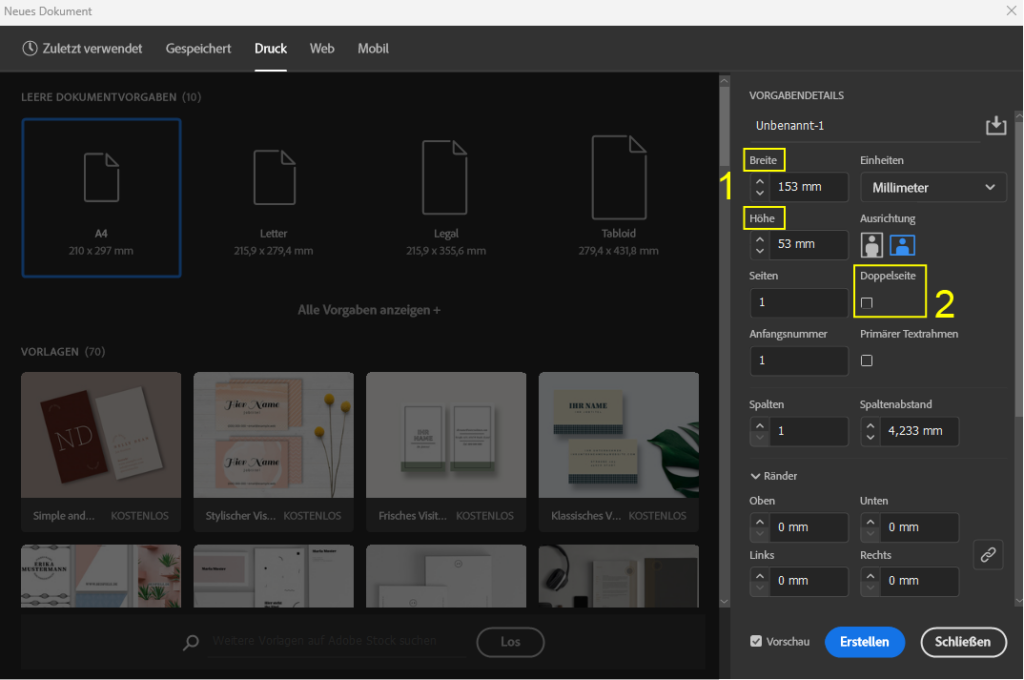This screenshot has width=1024, height=680.
Task: Click the Erstellen button
Action: (x=864, y=642)
